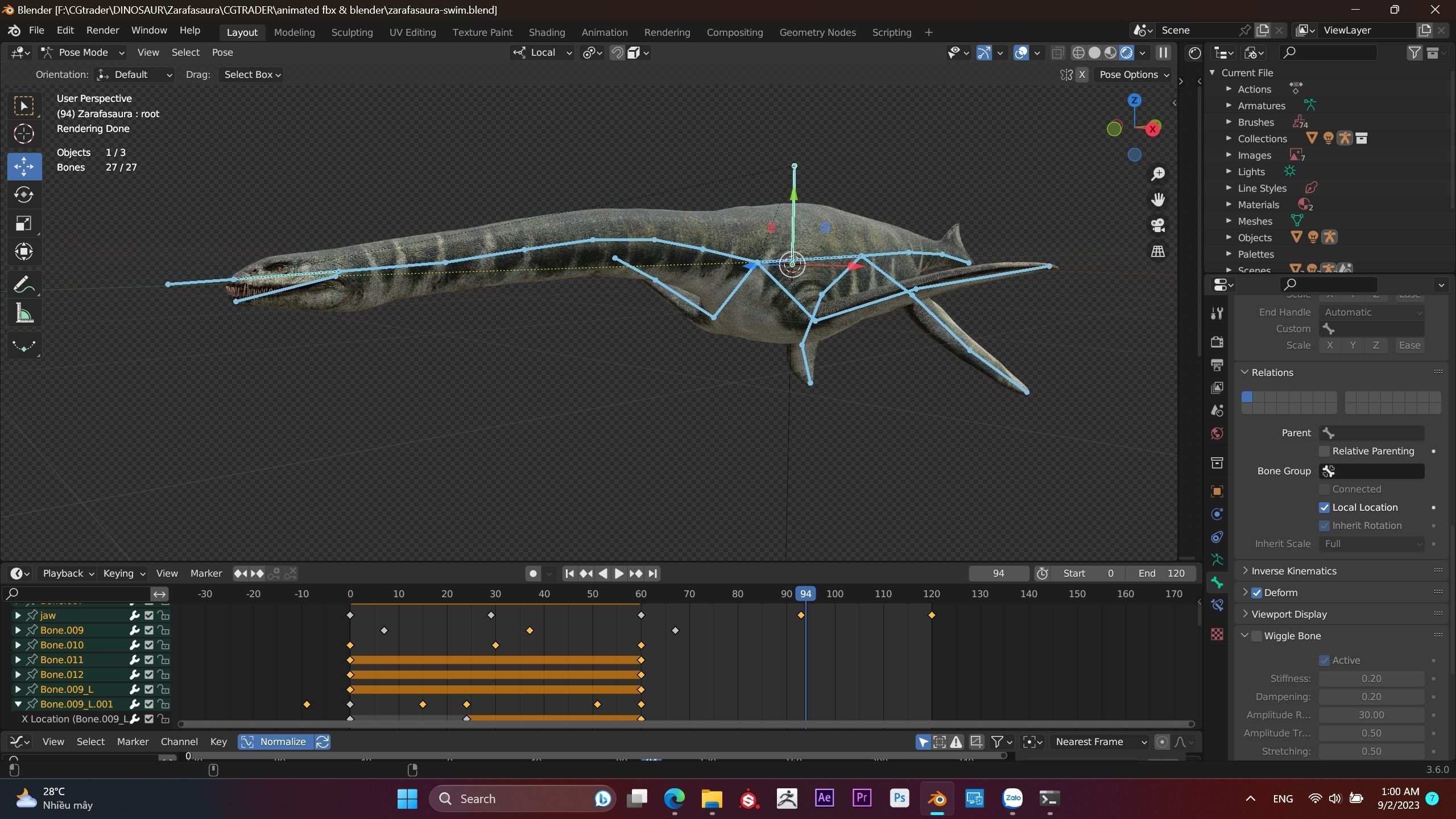The width and height of the screenshot is (1456, 819).
Task: Select the Rotate tool
Action: pos(24,195)
